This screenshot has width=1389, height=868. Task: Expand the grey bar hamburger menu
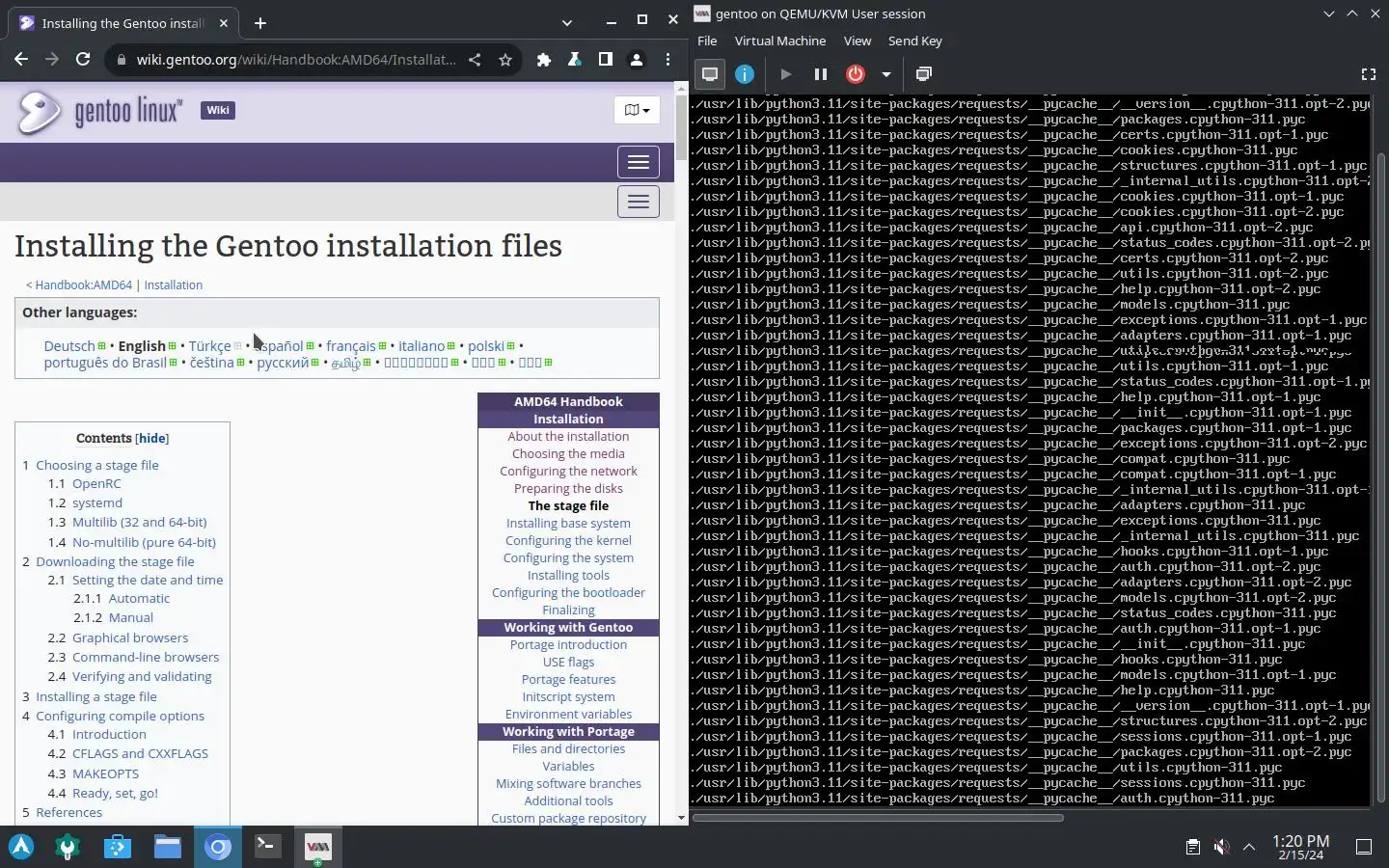(x=639, y=202)
